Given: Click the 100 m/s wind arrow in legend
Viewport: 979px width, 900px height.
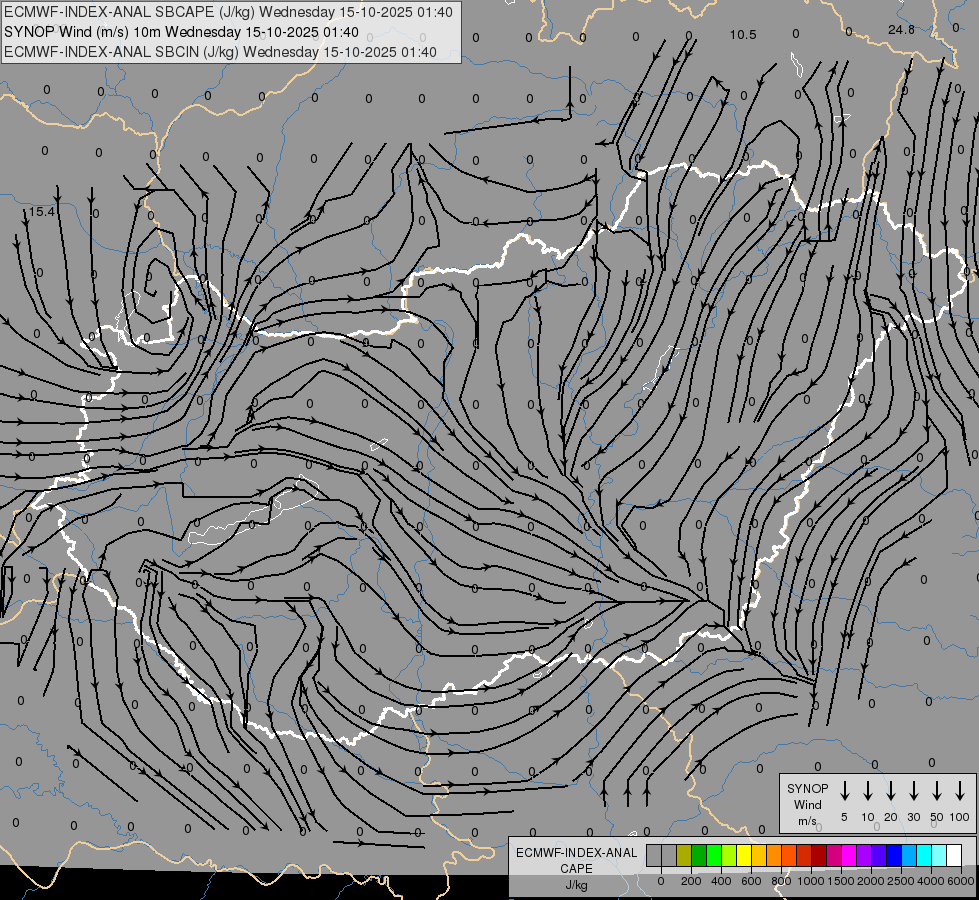Looking at the screenshot, I should 960,790.
